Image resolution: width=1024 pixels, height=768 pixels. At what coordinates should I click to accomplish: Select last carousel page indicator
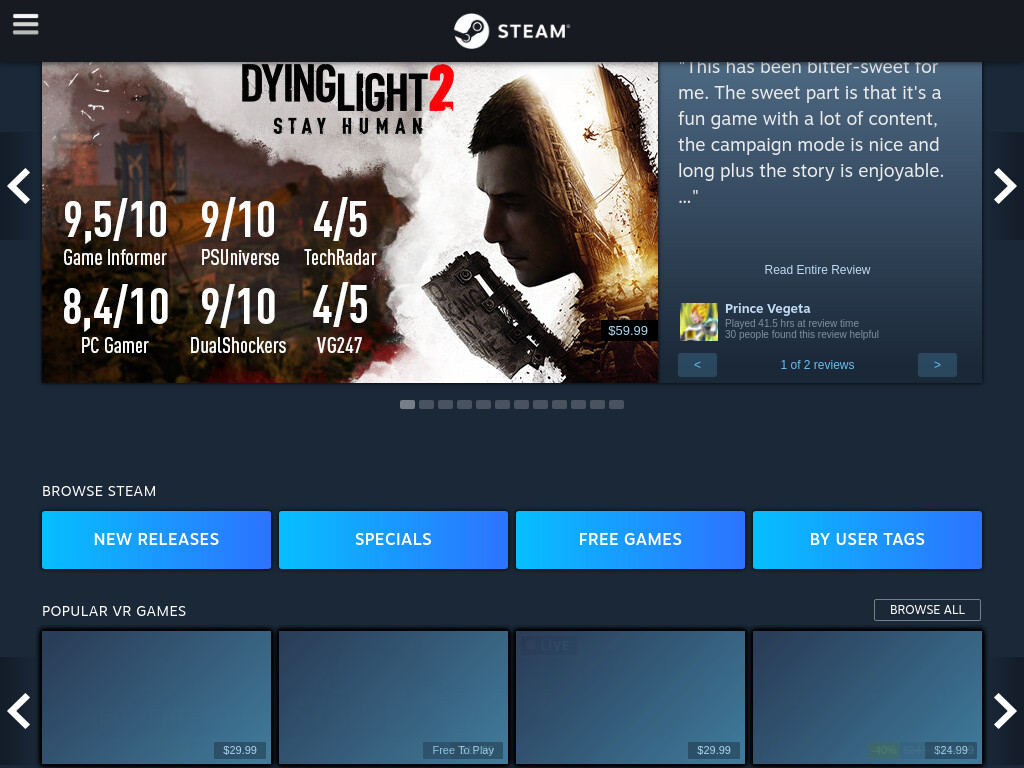(x=616, y=404)
